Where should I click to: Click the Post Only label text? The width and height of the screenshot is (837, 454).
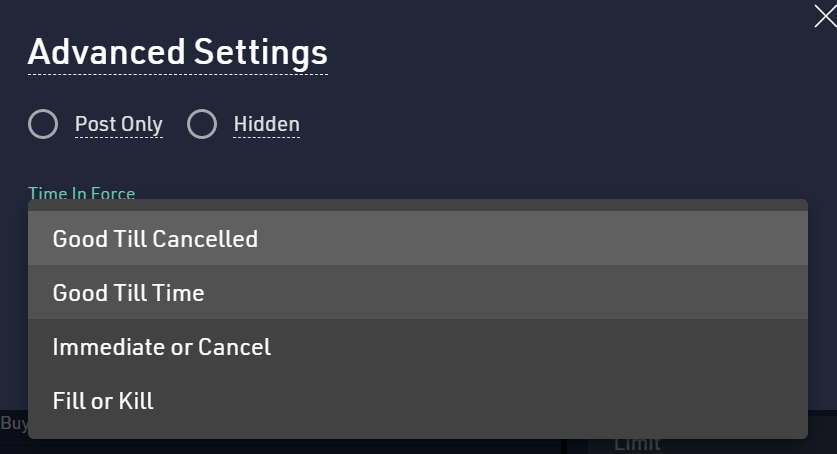[118, 124]
